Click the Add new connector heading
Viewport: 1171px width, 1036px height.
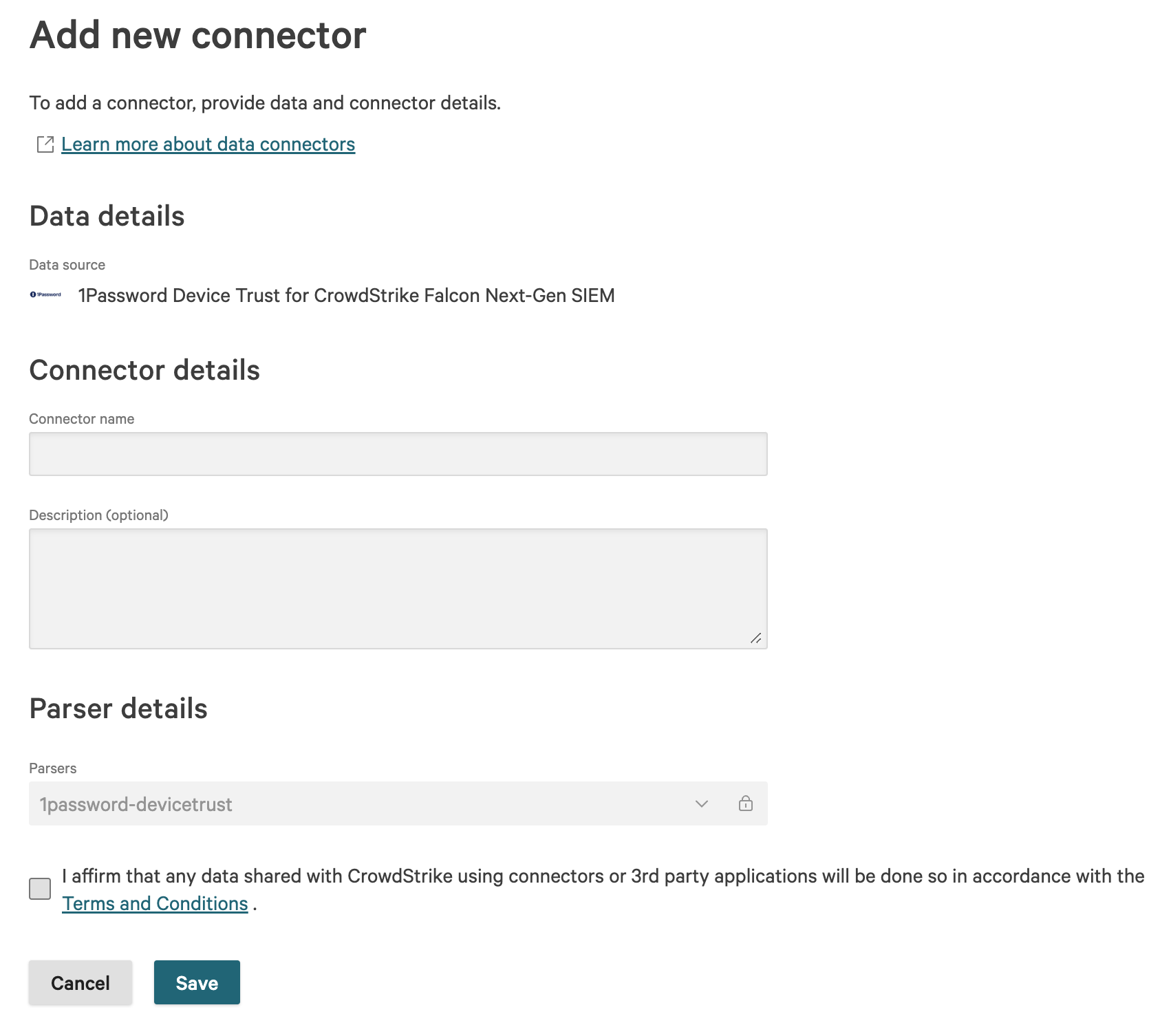pyautogui.click(x=198, y=36)
